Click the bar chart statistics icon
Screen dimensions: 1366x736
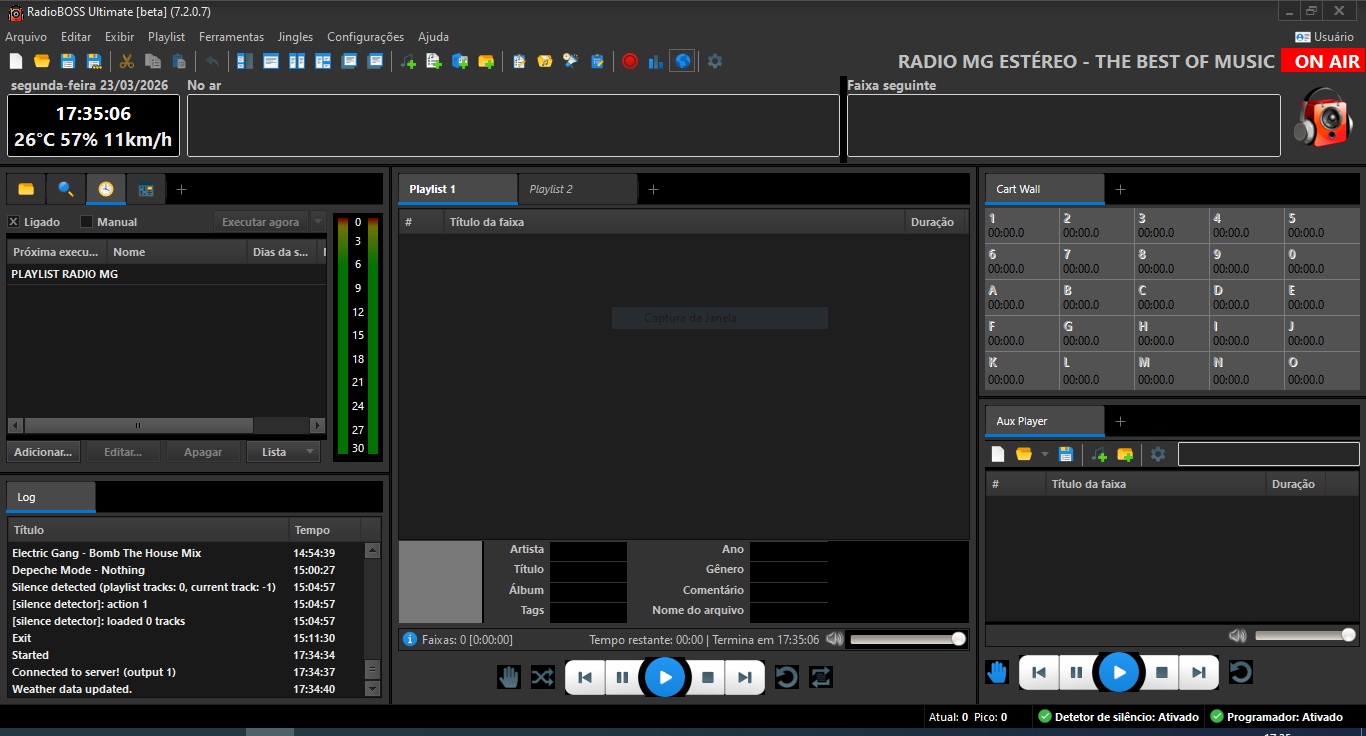[x=656, y=61]
